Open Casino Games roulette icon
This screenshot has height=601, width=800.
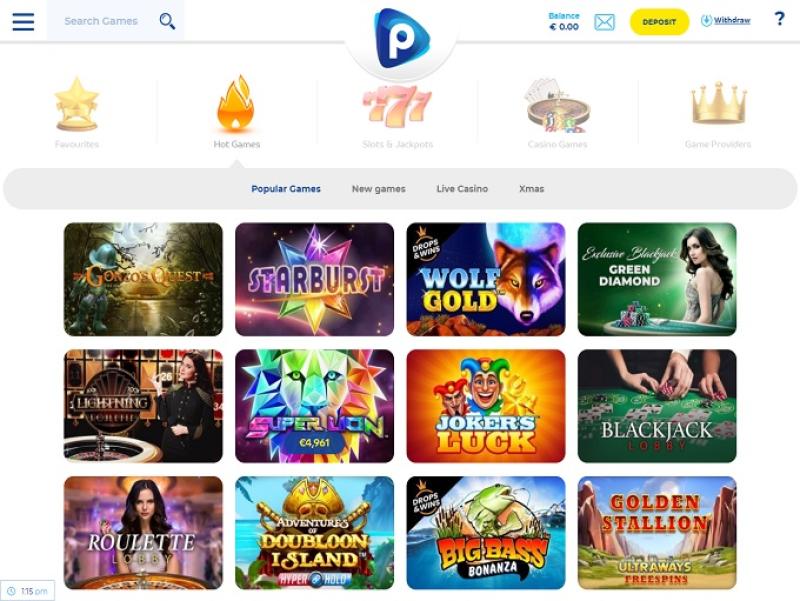click(558, 105)
